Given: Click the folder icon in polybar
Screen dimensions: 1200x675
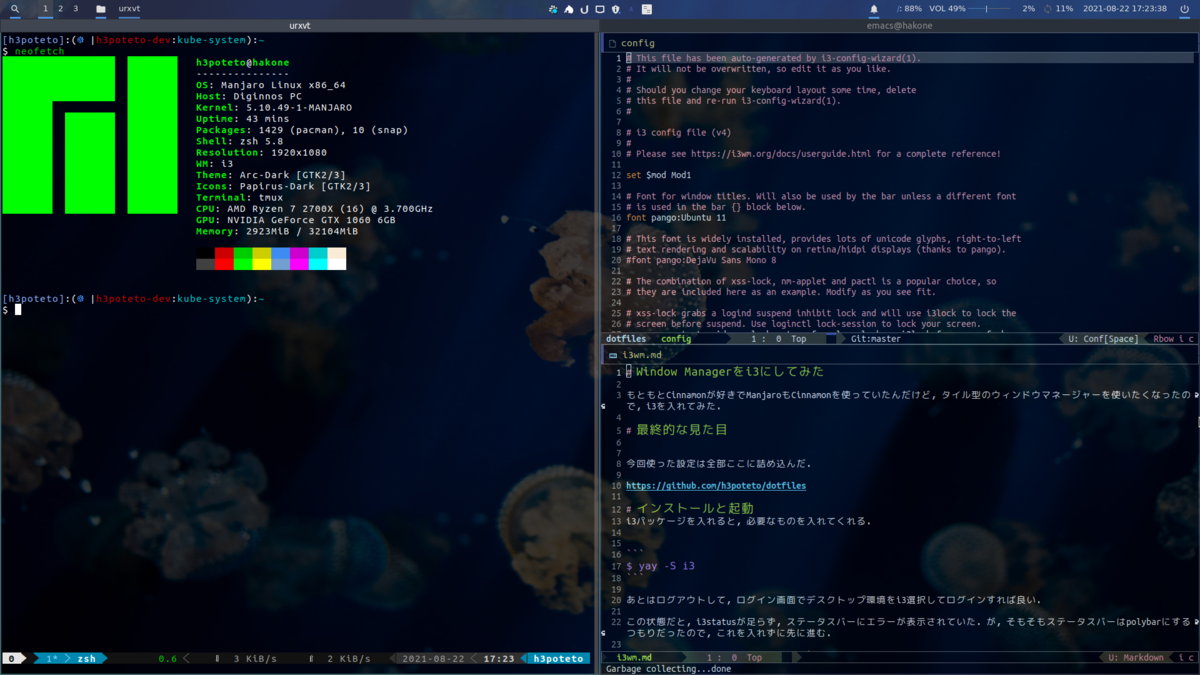Looking at the screenshot, I should [101, 9].
